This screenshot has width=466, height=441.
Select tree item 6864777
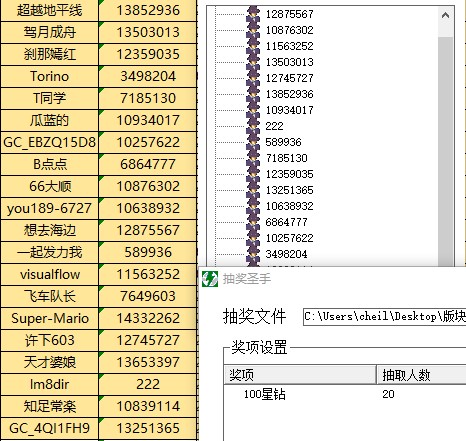[x=286, y=222]
